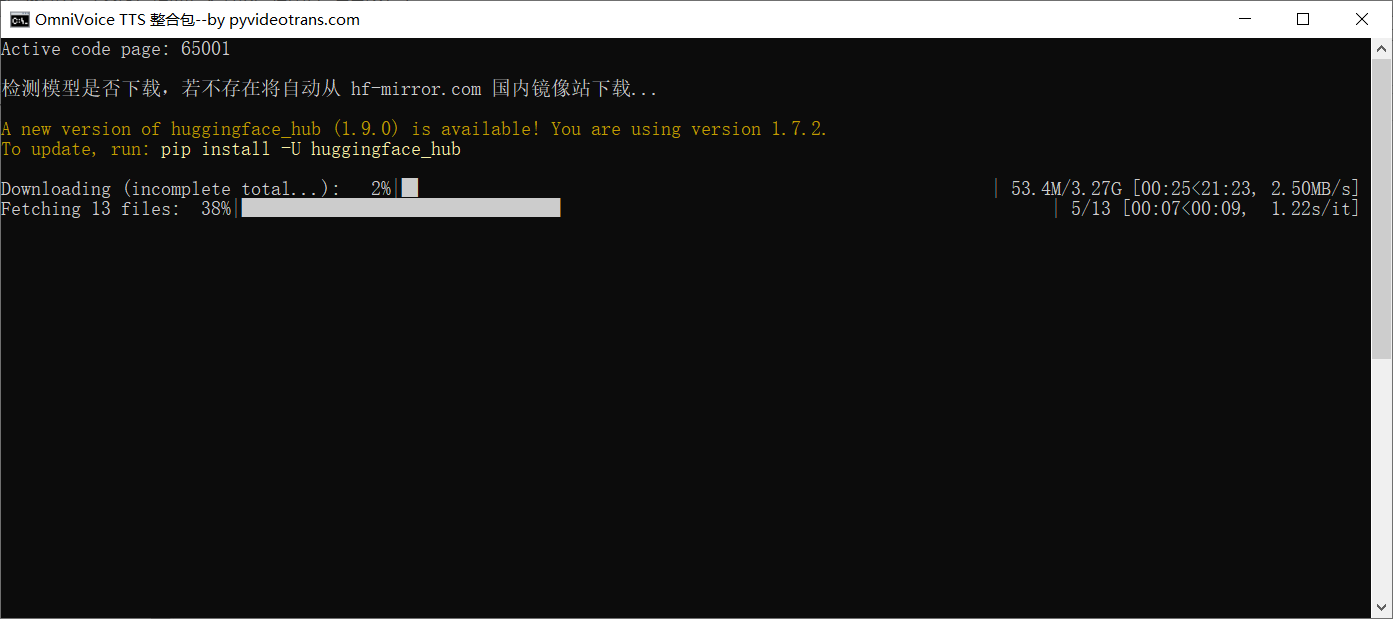Viewport: 1393px width, 619px height.
Task: Click the "Active code page: 65001" line
Action: (x=116, y=49)
